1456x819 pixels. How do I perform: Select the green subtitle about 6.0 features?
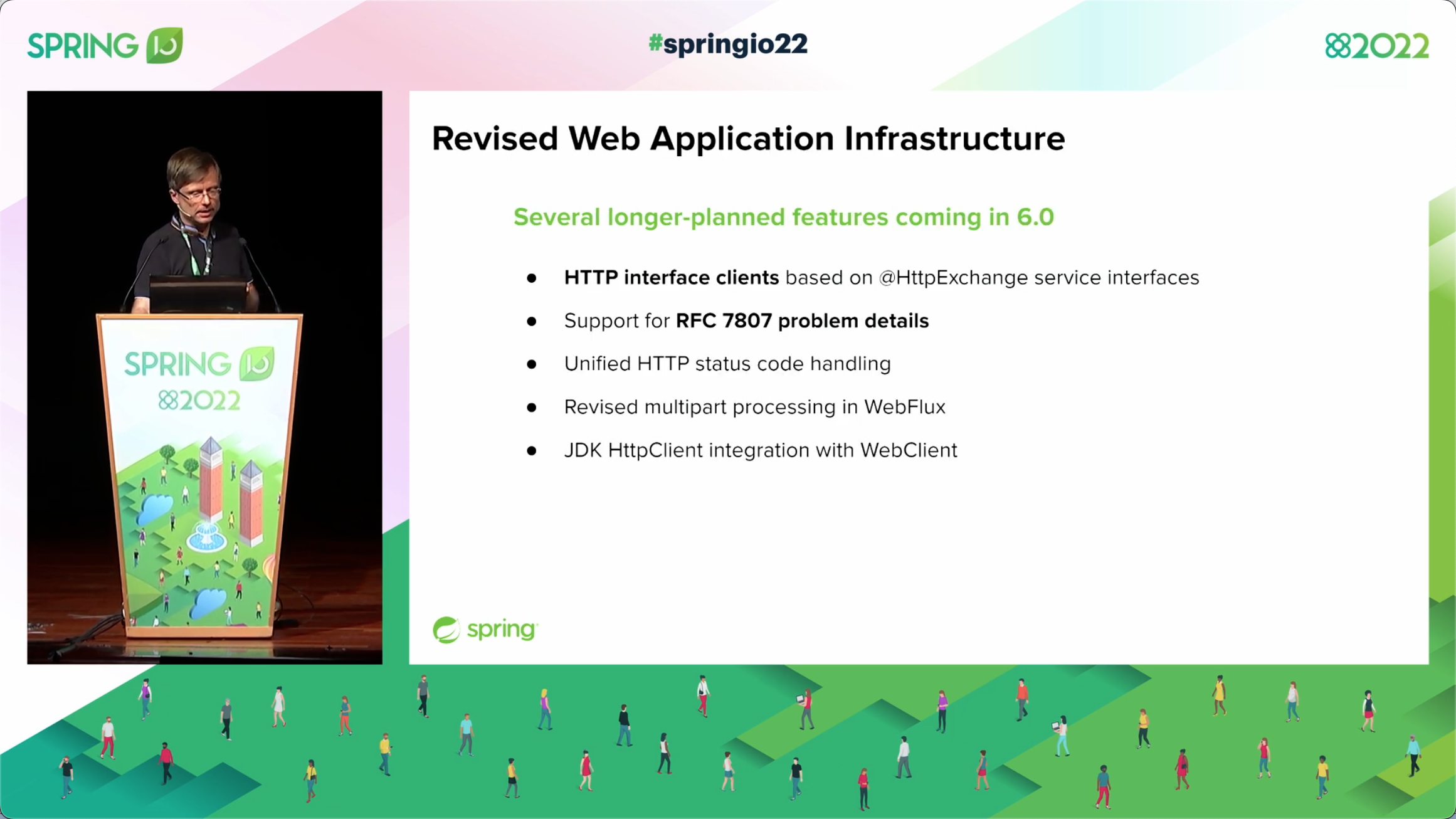click(x=784, y=218)
